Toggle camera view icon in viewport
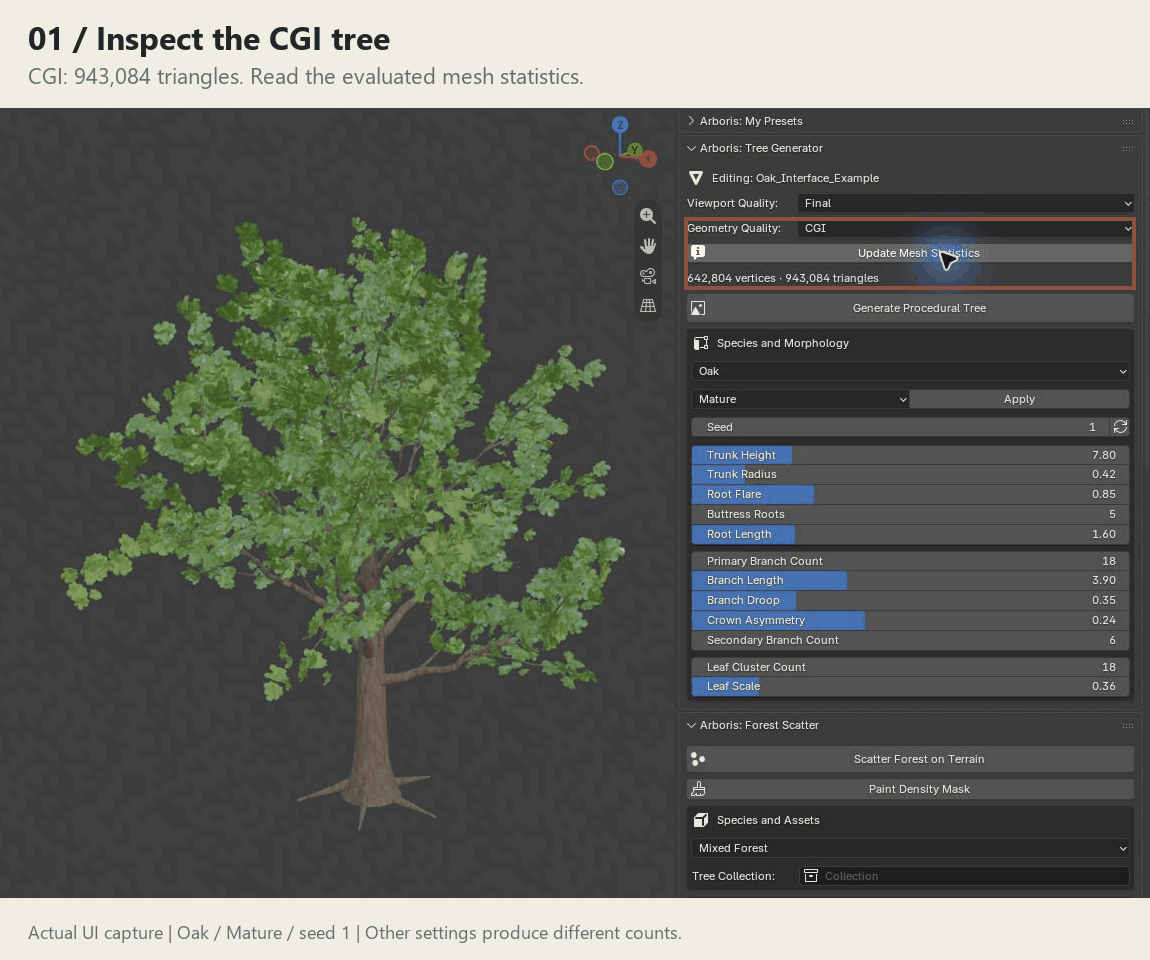 pyautogui.click(x=648, y=276)
